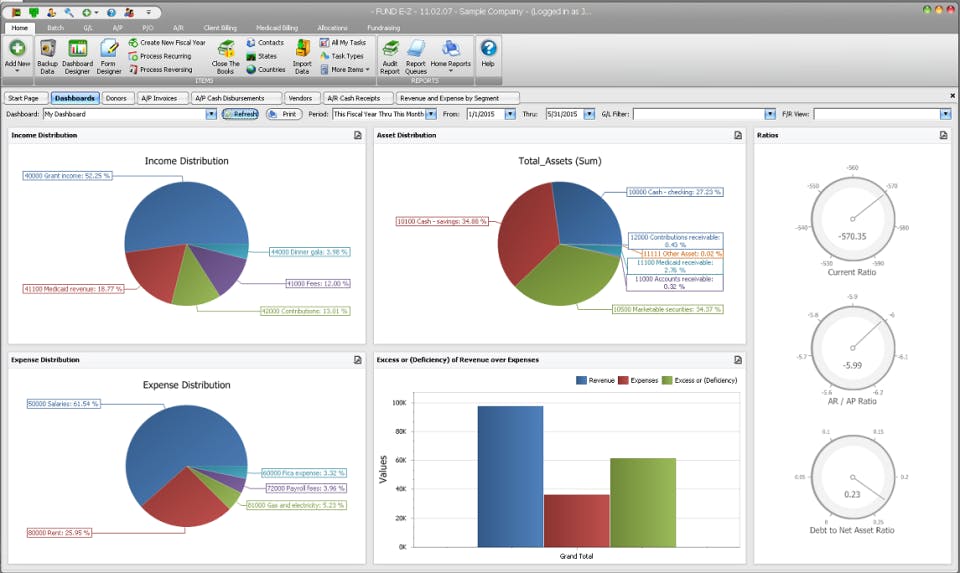This screenshot has height=573, width=960.
Task: Toggle the Expenses legend swatch in bar chart
Action: pos(623,380)
